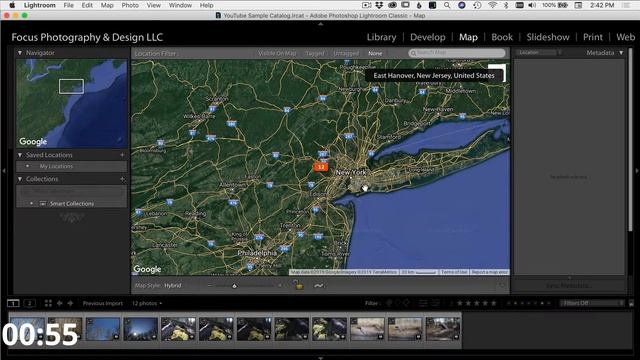The width and height of the screenshot is (640, 360).
Task: Go forward with the filmstrip right arrow
Action: coord(70,303)
